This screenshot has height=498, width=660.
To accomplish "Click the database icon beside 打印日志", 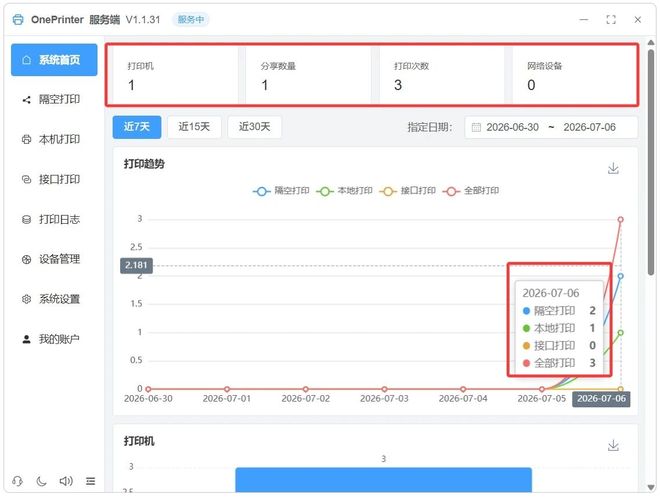I will 27,219.
